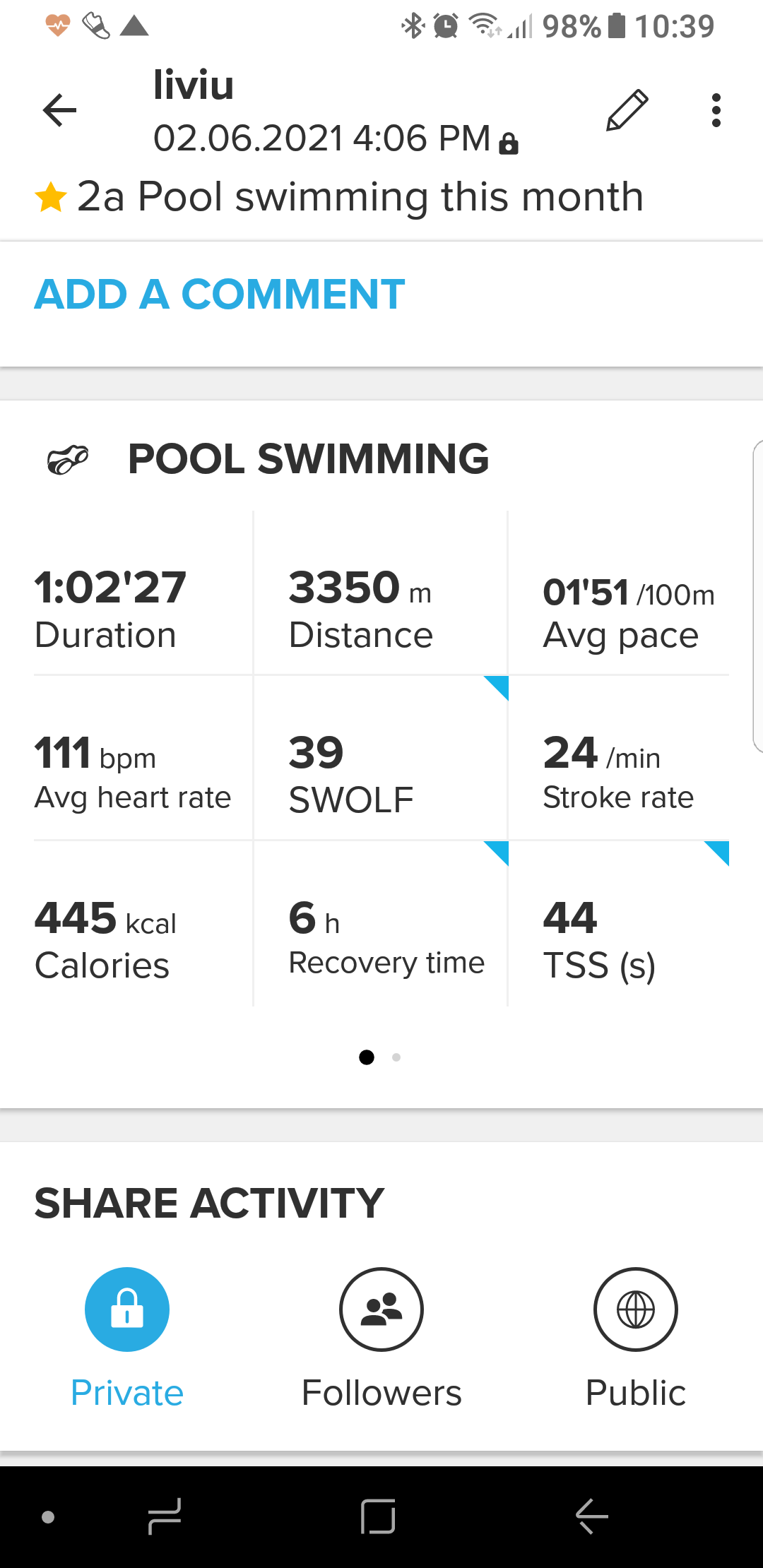Tap the pool swimming activity icon
This screenshot has height=1568, width=763.
(x=68, y=460)
